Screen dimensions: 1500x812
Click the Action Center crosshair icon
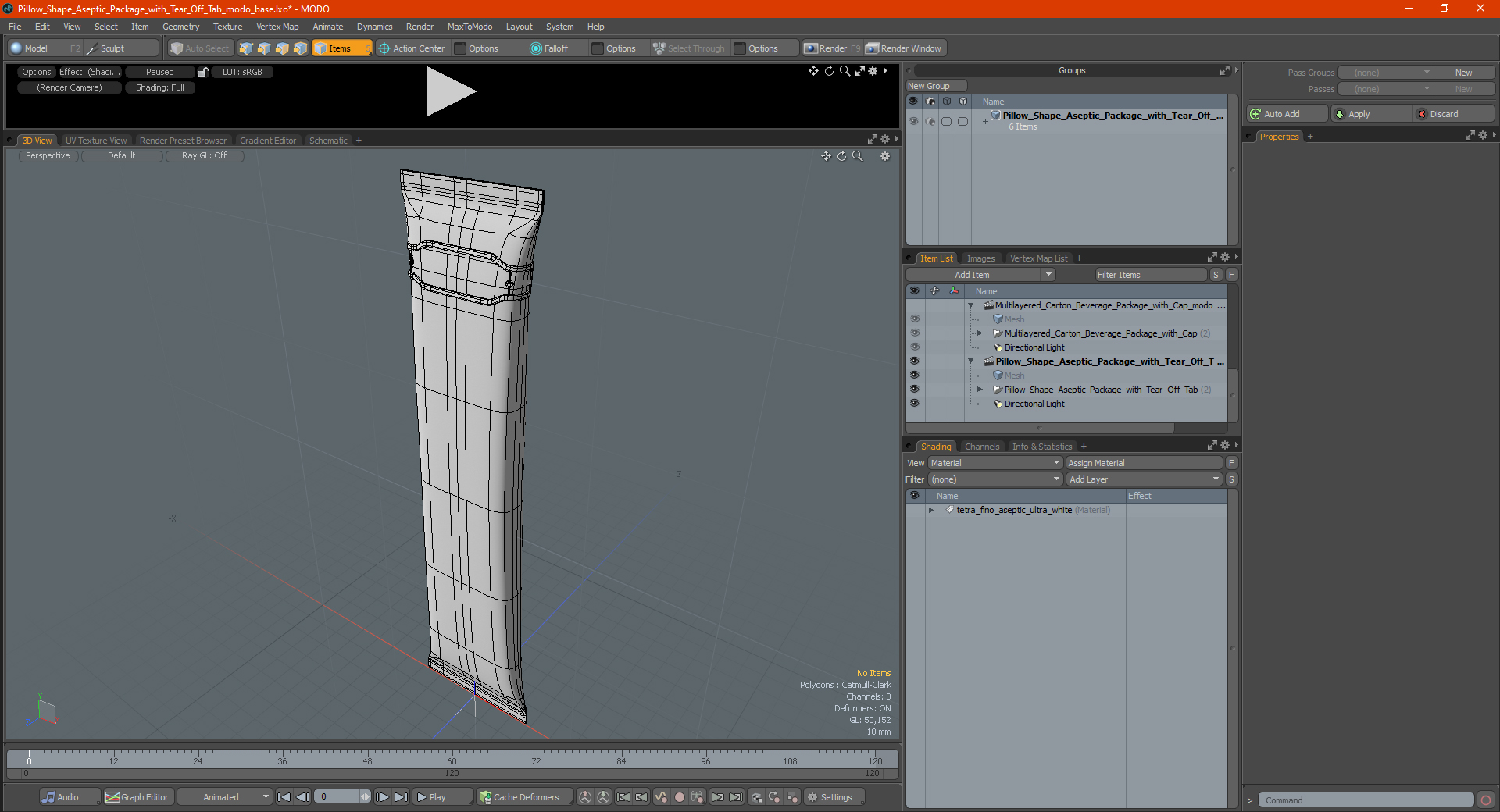(x=384, y=48)
